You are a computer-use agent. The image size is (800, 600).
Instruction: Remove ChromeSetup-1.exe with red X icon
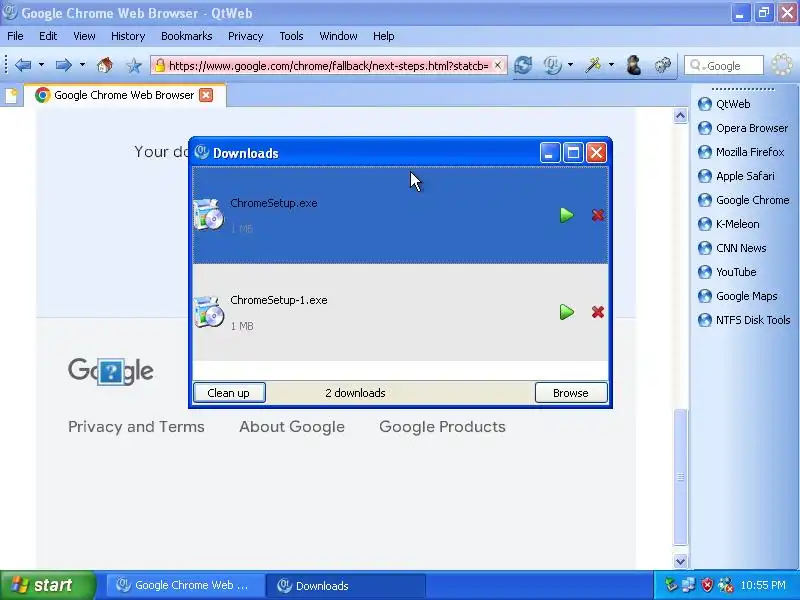pyautogui.click(x=597, y=312)
